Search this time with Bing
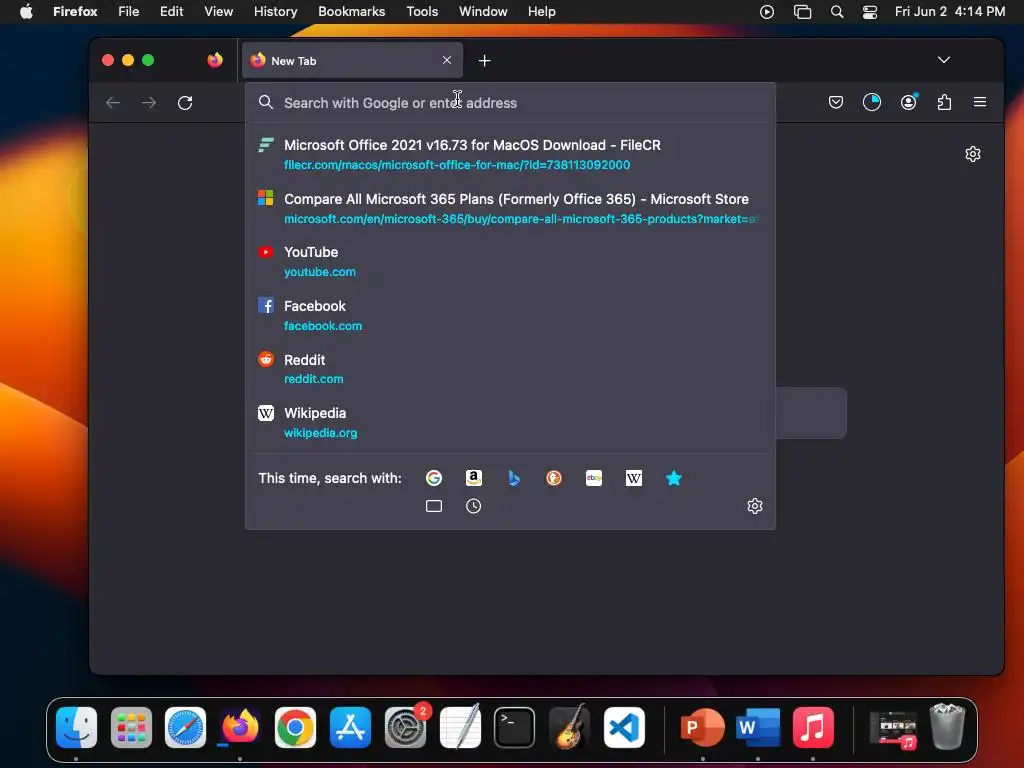The width and height of the screenshot is (1024, 768). pyautogui.click(x=514, y=478)
